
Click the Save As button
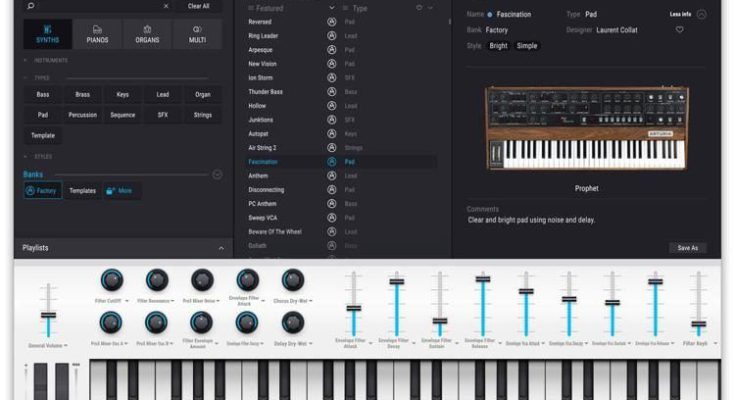point(687,248)
